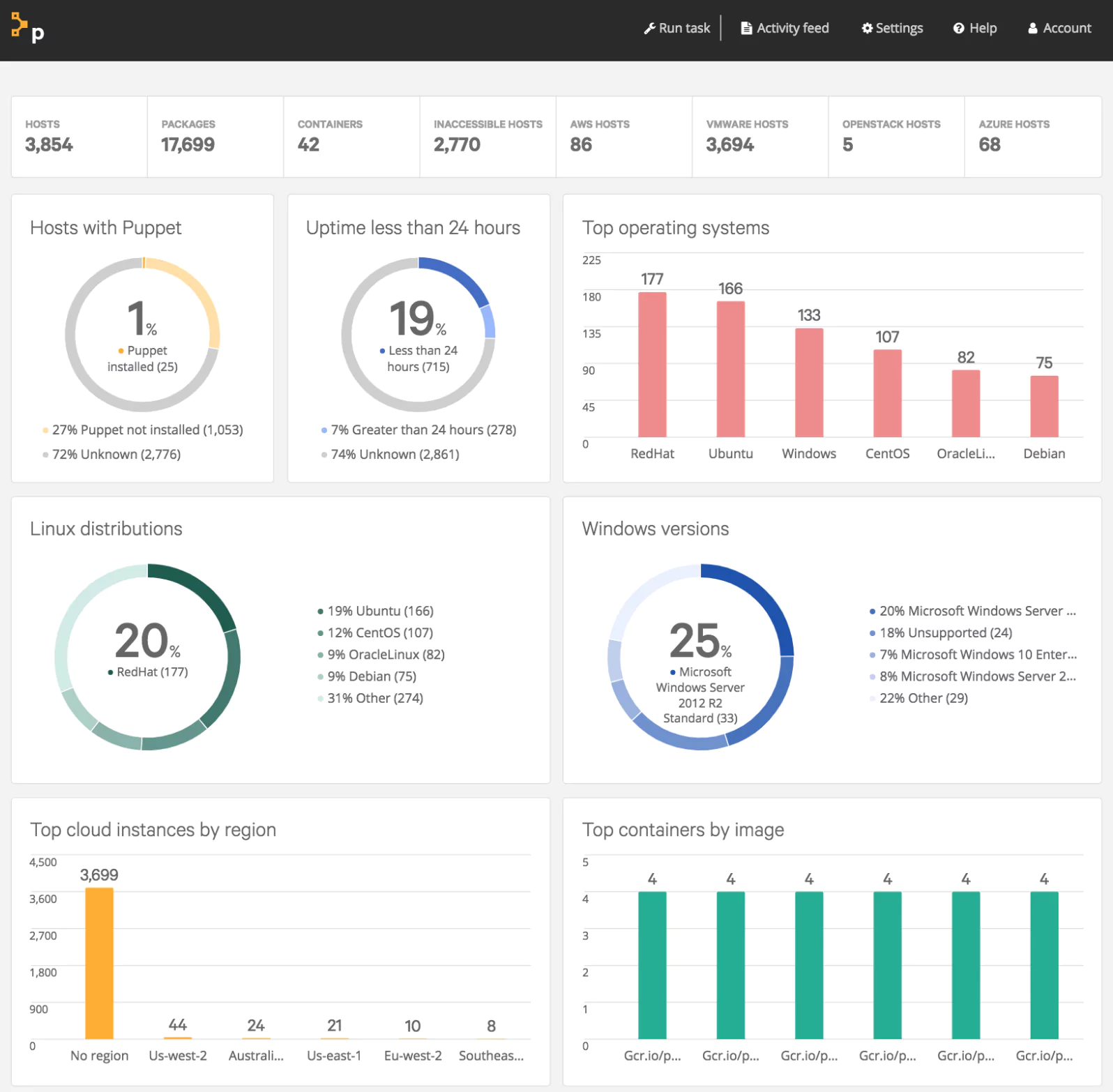This screenshot has height=1092, width=1113.
Task: Click '19% Ubuntu (166)' legend entry
Action: (375, 611)
